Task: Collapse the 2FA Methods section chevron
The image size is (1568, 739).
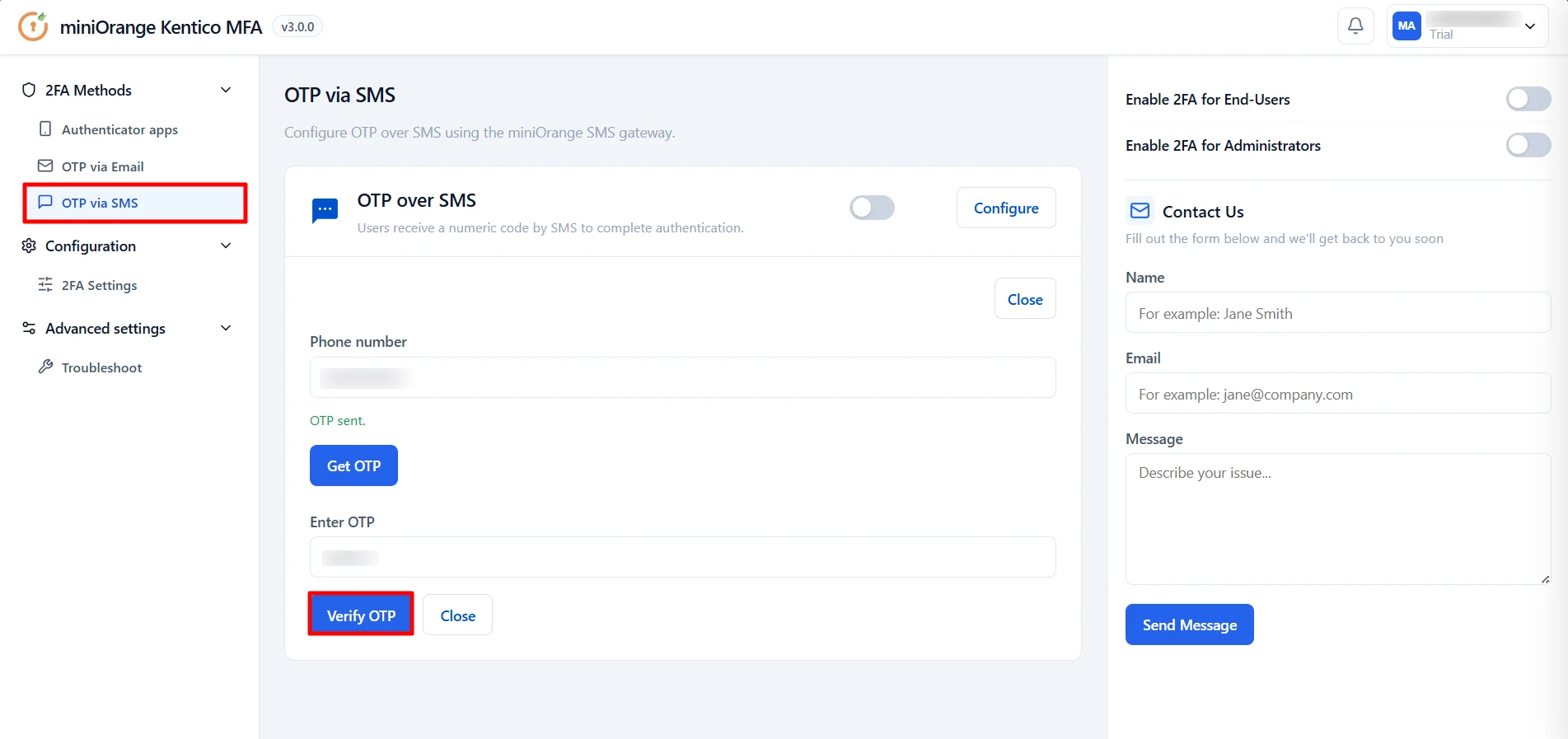Action: (x=226, y=90)
